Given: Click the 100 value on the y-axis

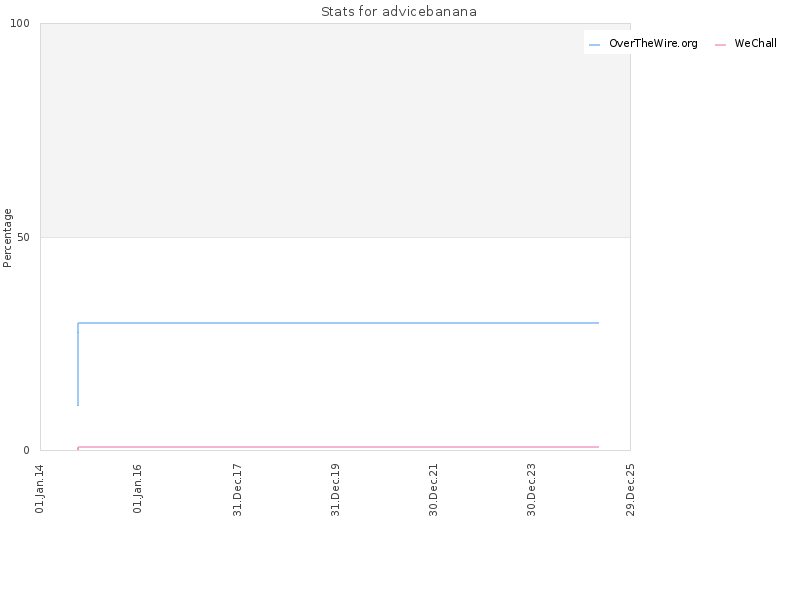Looking at the screenshot, I should pyautogui.click(x=20, y=23).
